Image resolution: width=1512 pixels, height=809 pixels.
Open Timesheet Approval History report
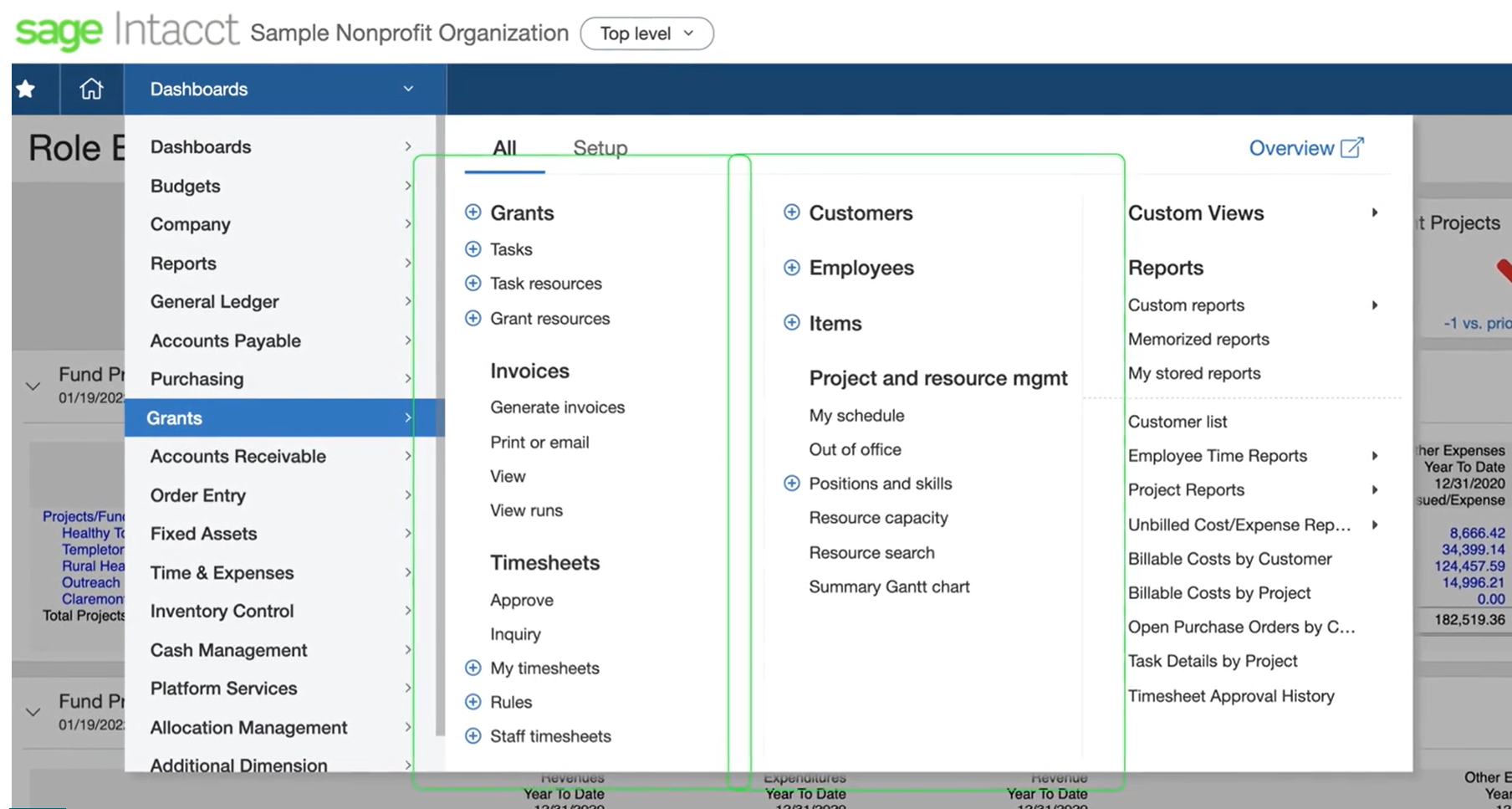(1231, 696)
